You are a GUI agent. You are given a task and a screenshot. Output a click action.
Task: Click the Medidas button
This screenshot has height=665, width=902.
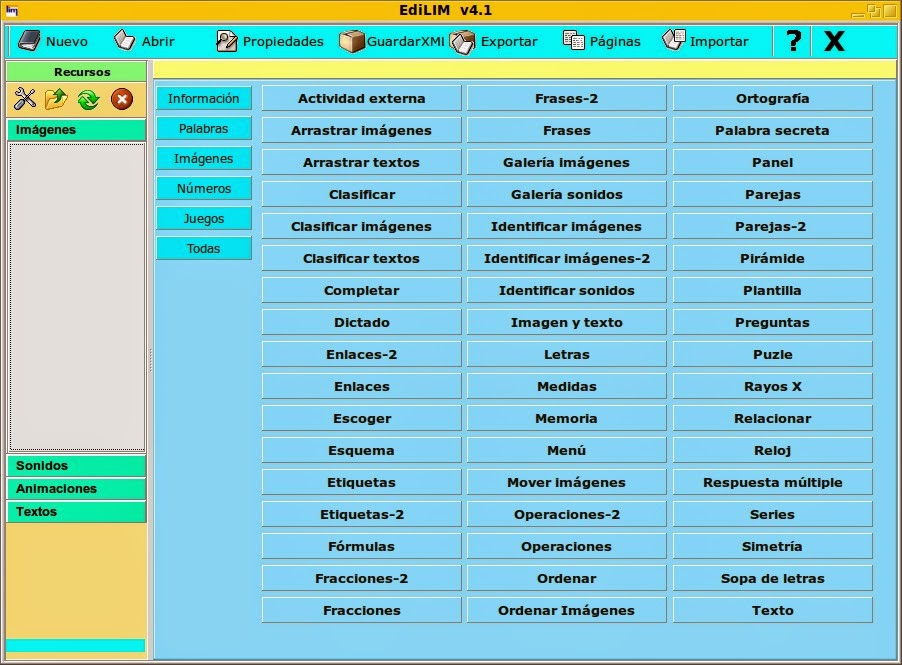(x=567, y=387)
